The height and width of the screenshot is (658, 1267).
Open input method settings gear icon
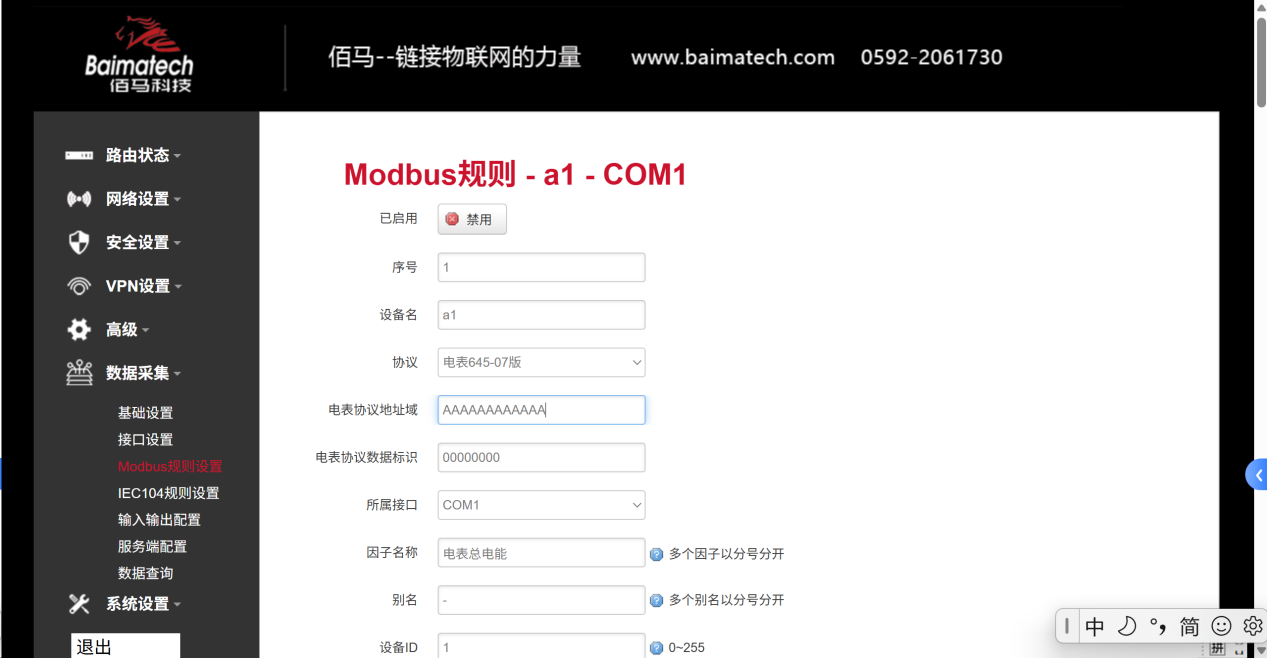coord(1252,625)
